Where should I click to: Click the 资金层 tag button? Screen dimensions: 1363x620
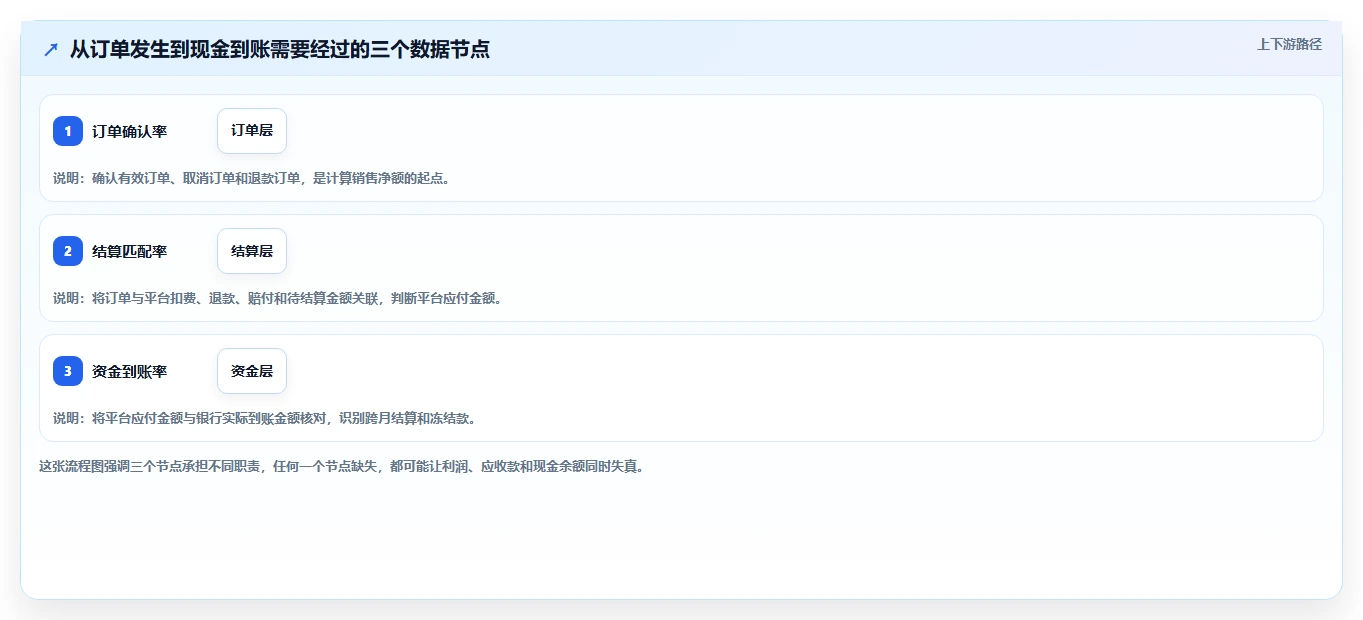point(252,371)
